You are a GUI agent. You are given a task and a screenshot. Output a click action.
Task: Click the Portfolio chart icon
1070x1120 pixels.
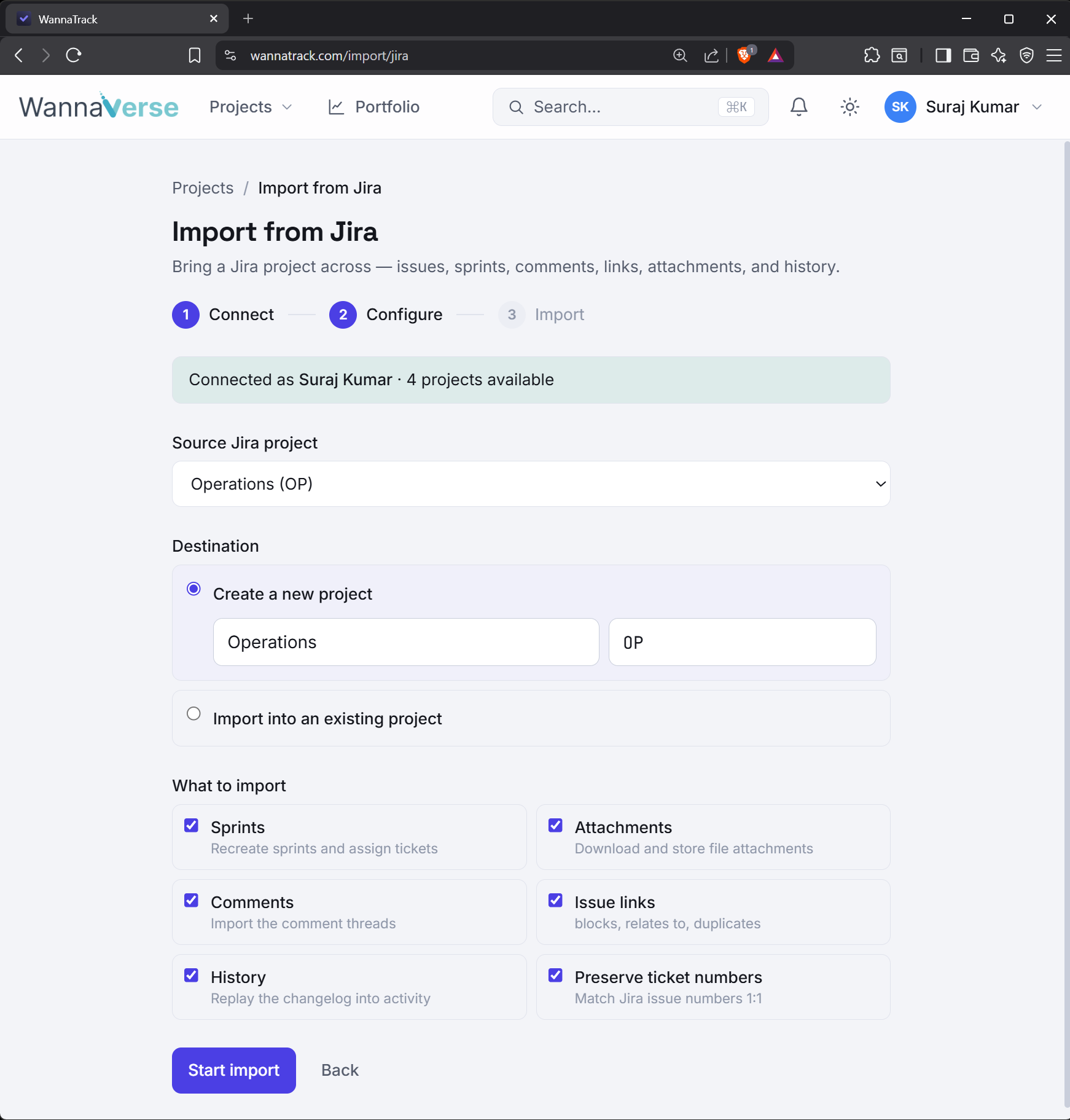(336, 107)
